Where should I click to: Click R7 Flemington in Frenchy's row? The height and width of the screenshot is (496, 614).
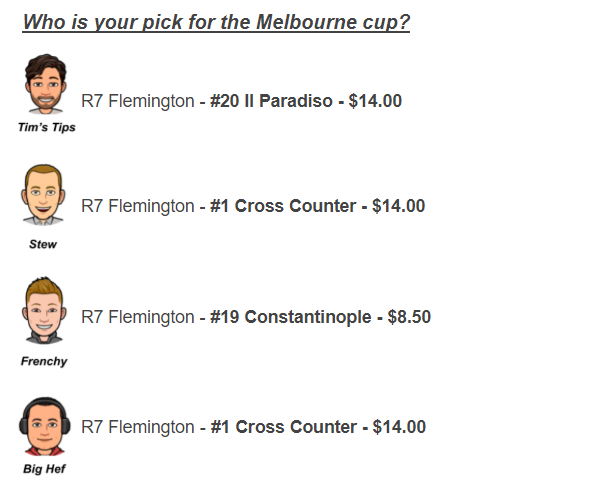[137, 317]
